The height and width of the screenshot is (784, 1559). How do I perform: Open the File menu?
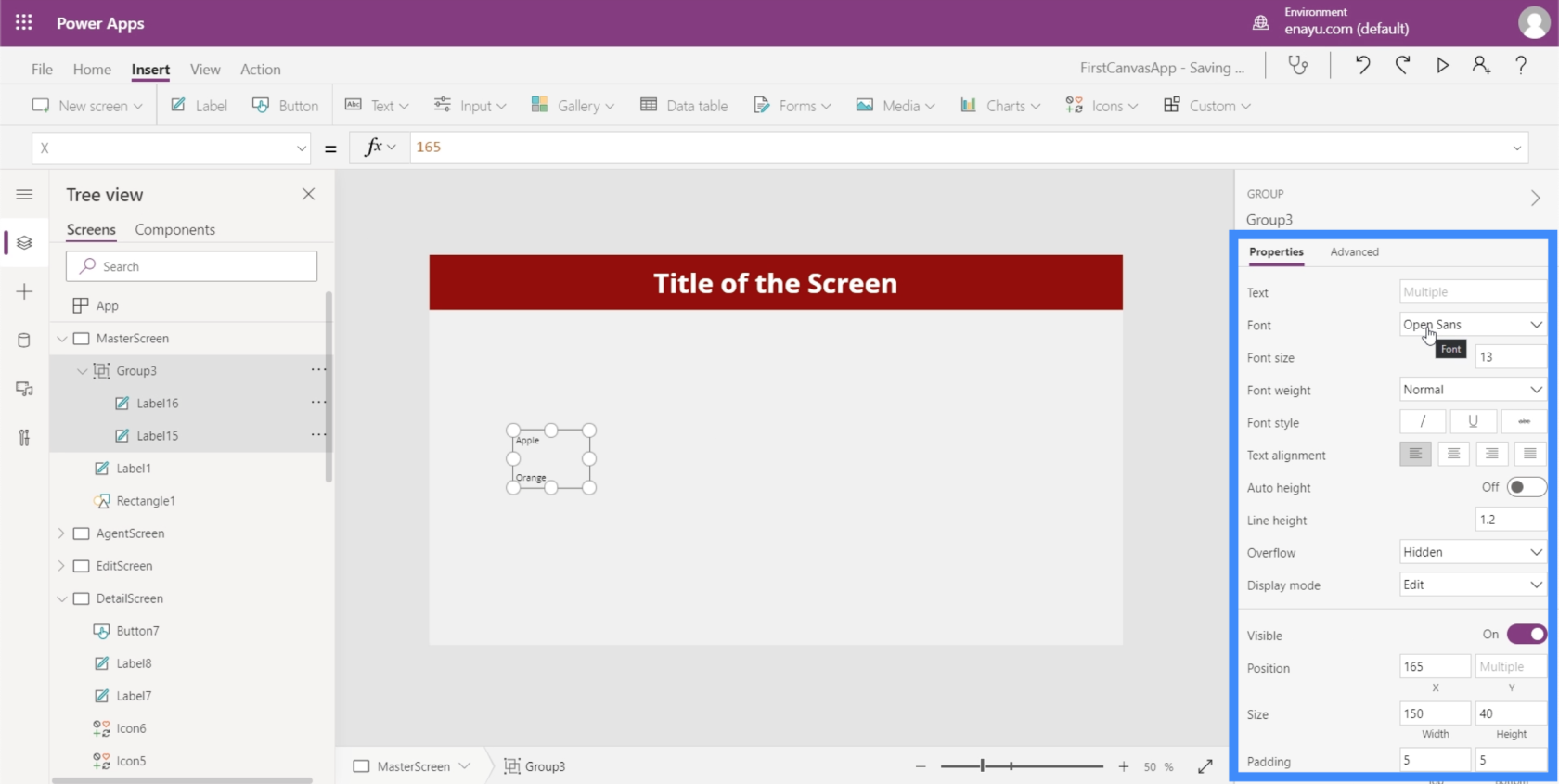point(42,69)
